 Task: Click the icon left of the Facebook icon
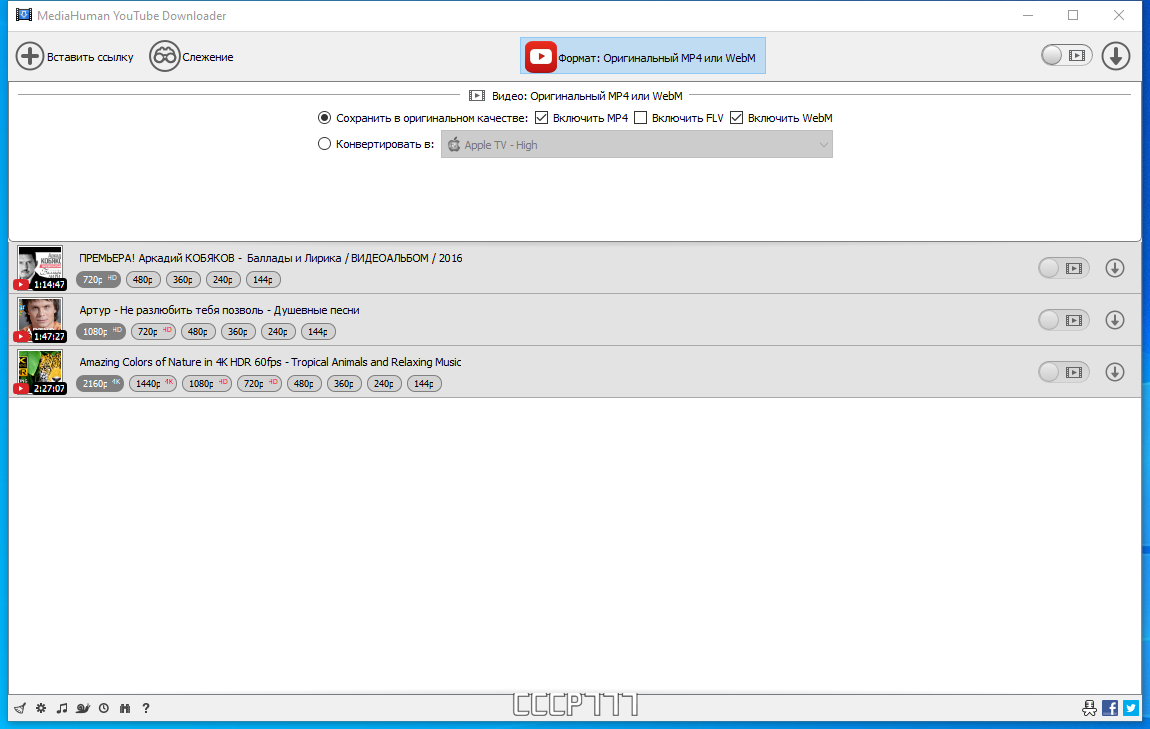click(1089, 708)
